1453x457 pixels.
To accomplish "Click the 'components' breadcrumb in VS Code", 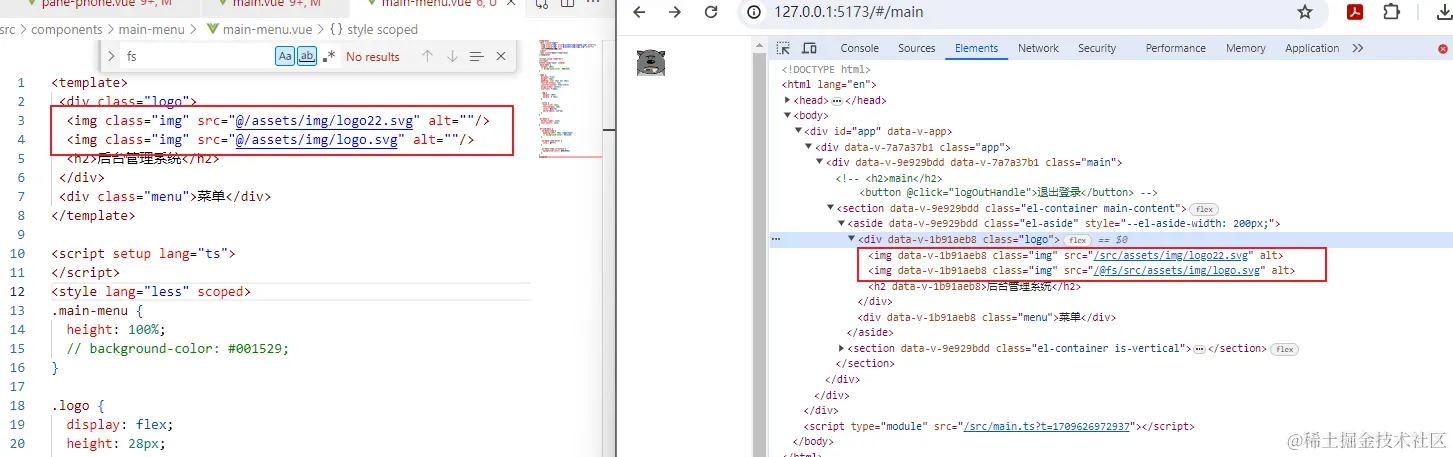I will 67,30.
